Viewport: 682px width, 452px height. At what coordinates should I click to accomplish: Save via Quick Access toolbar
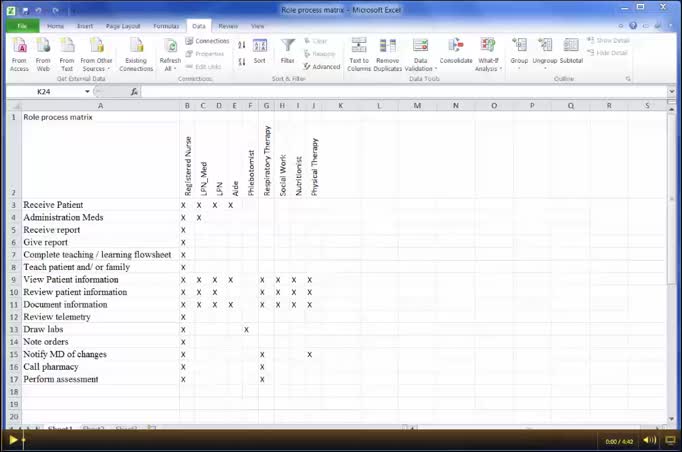pos(26,10)
